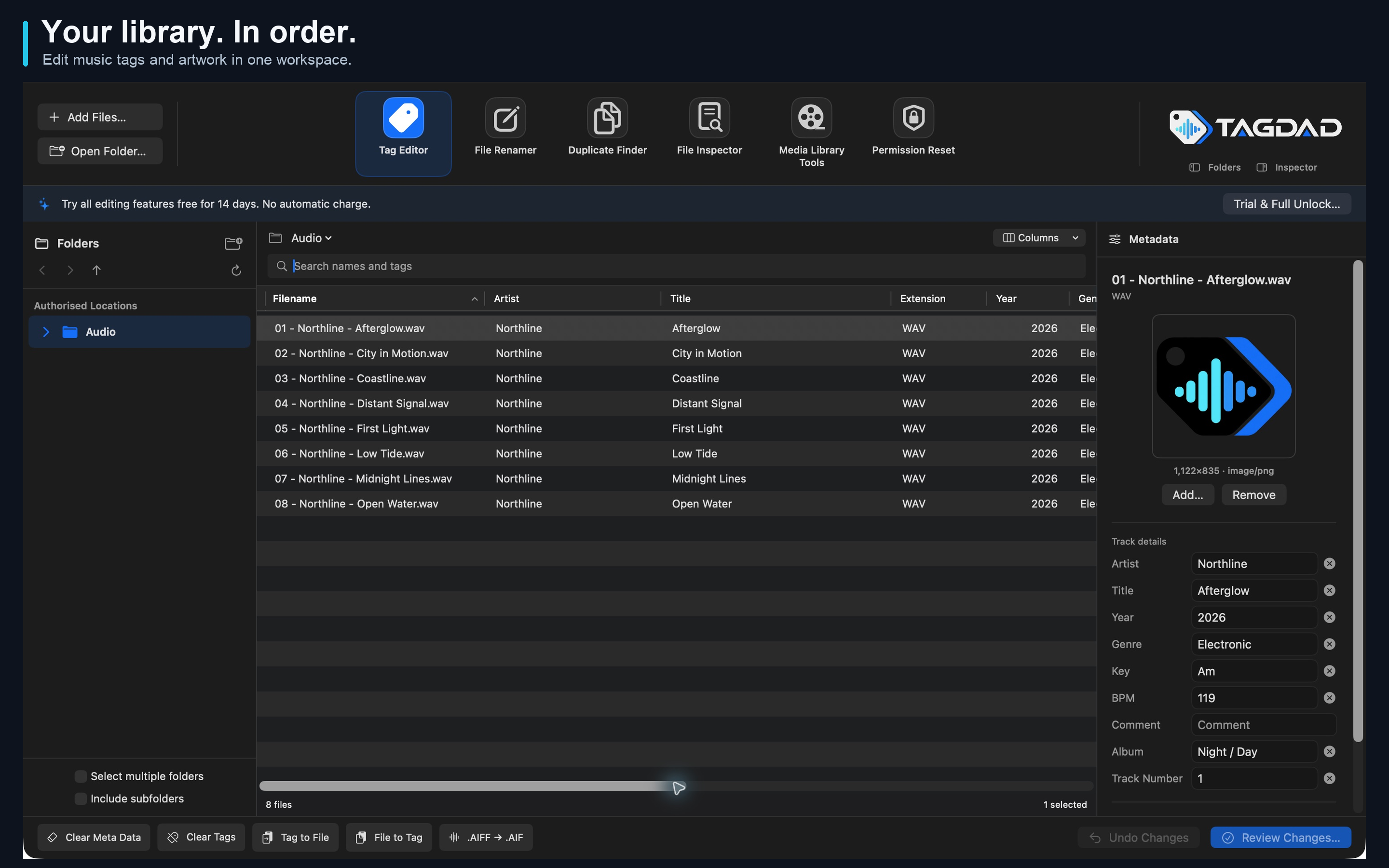Refresh the folder list
Viewport: 1389px width, 868px height.
pyautogui.click(x=236, y=270)
